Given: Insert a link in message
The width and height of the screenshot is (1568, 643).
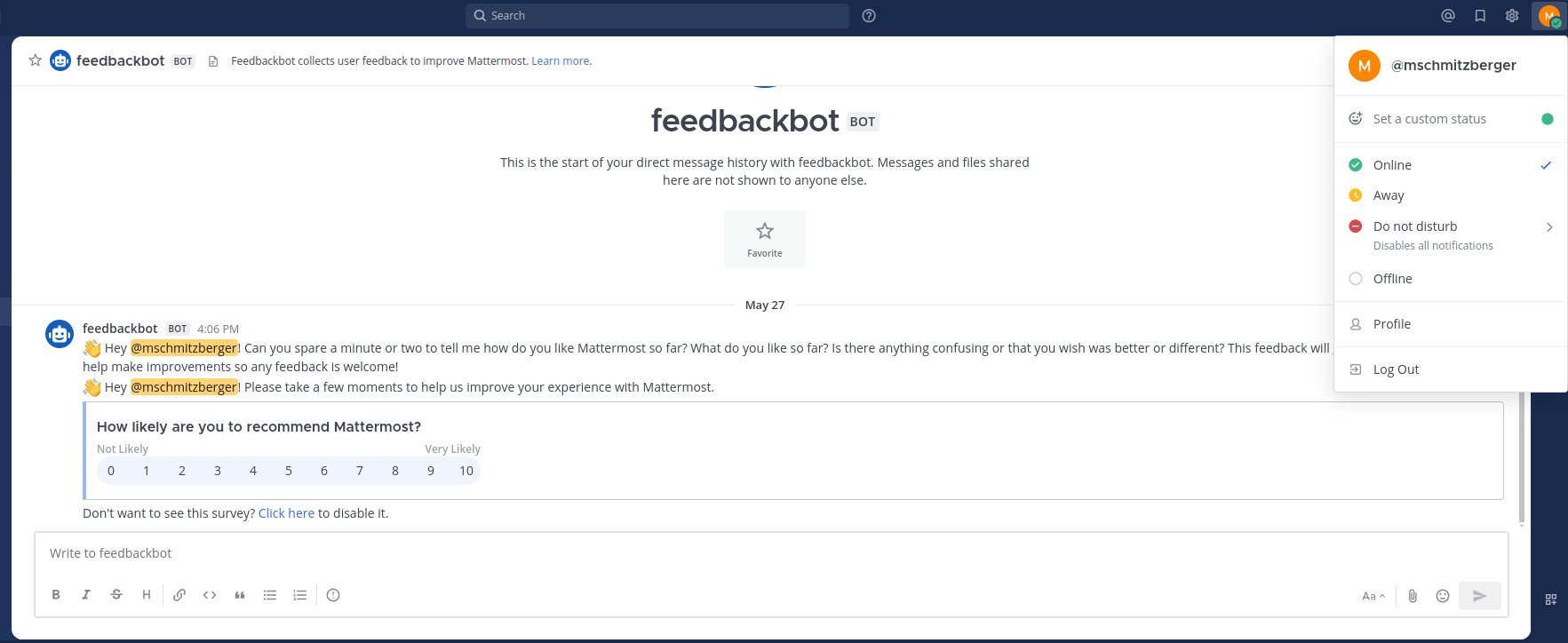Looking at the screenshot, I should pos(179,595).
